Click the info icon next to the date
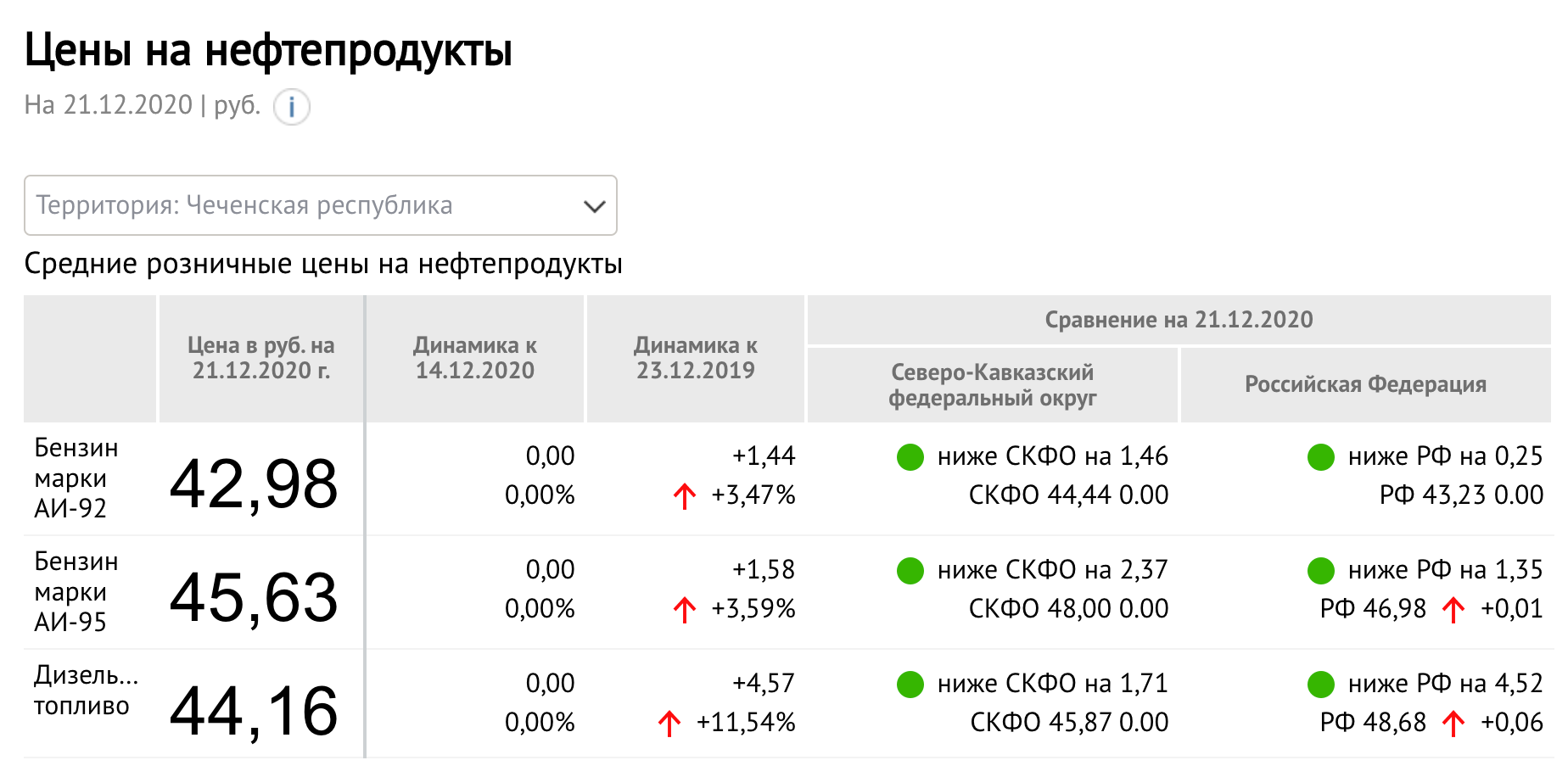Viewport: 1568px width, 777px height. coord(291,107)
